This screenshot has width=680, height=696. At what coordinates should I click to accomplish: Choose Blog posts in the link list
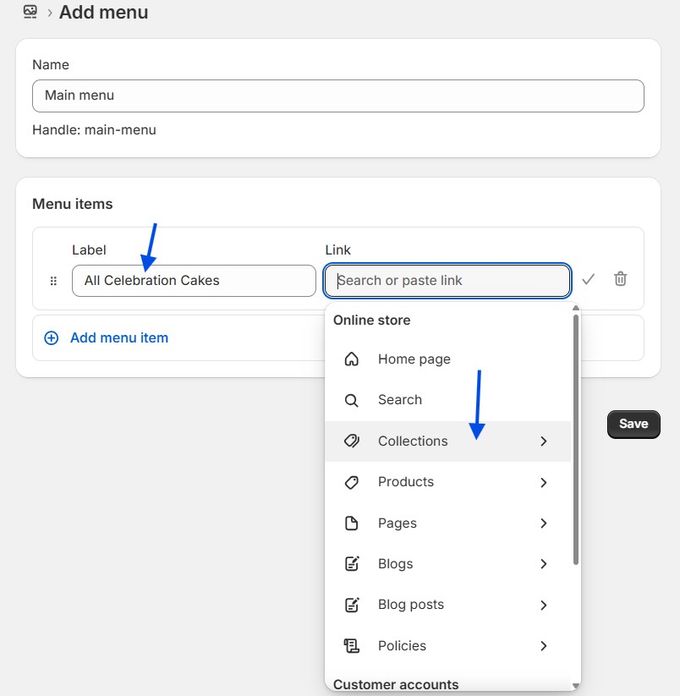[x=448, y=605]
